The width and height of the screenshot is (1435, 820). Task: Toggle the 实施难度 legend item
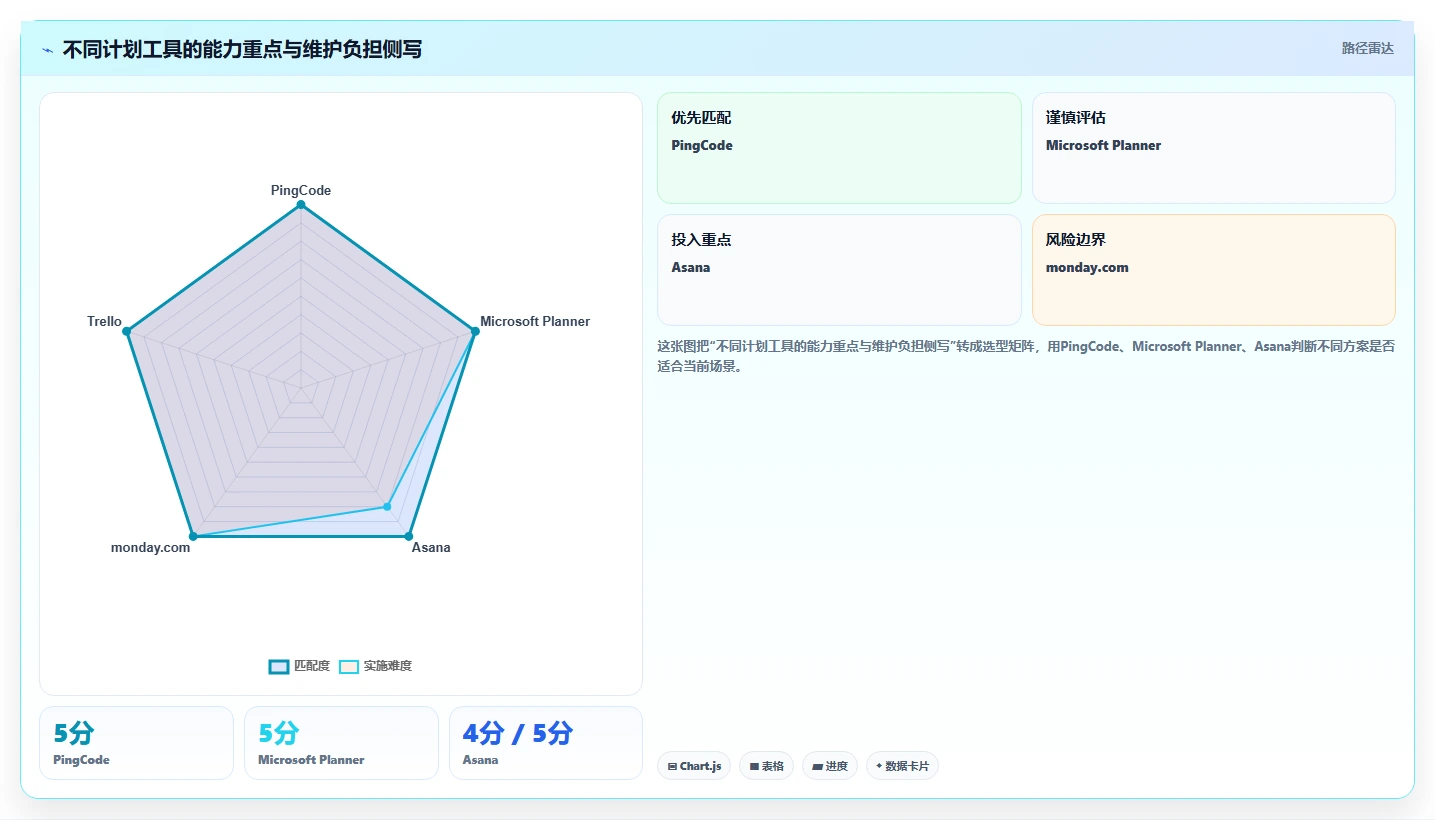pos(375,666)
